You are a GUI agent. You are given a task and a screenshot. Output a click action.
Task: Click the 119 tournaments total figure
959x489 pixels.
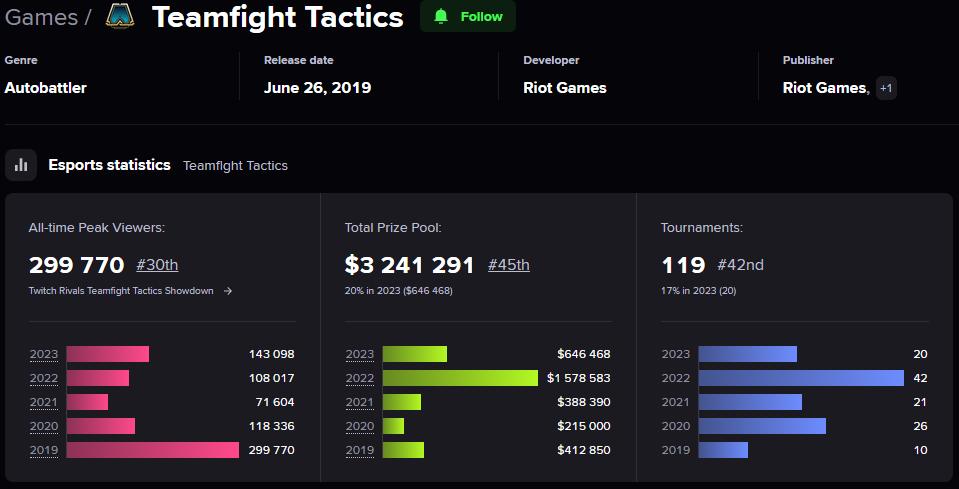pyautogui.click(x=684, y=265)
